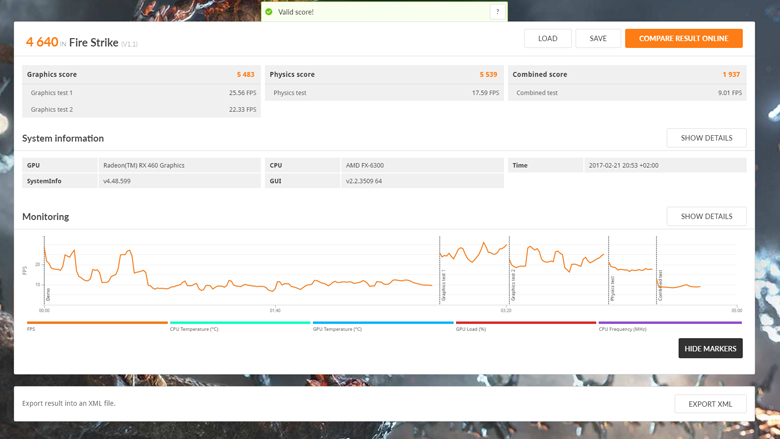The height and width of the screenshot is (439, 780).
Task: Select the Combined score header row
Action: point(626,75)
